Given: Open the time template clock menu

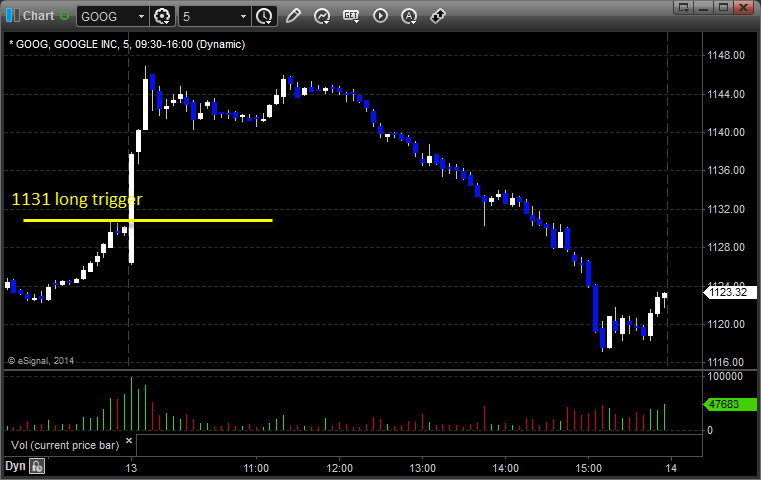Looking at the screenshot, I should click(x=265, y=16).
